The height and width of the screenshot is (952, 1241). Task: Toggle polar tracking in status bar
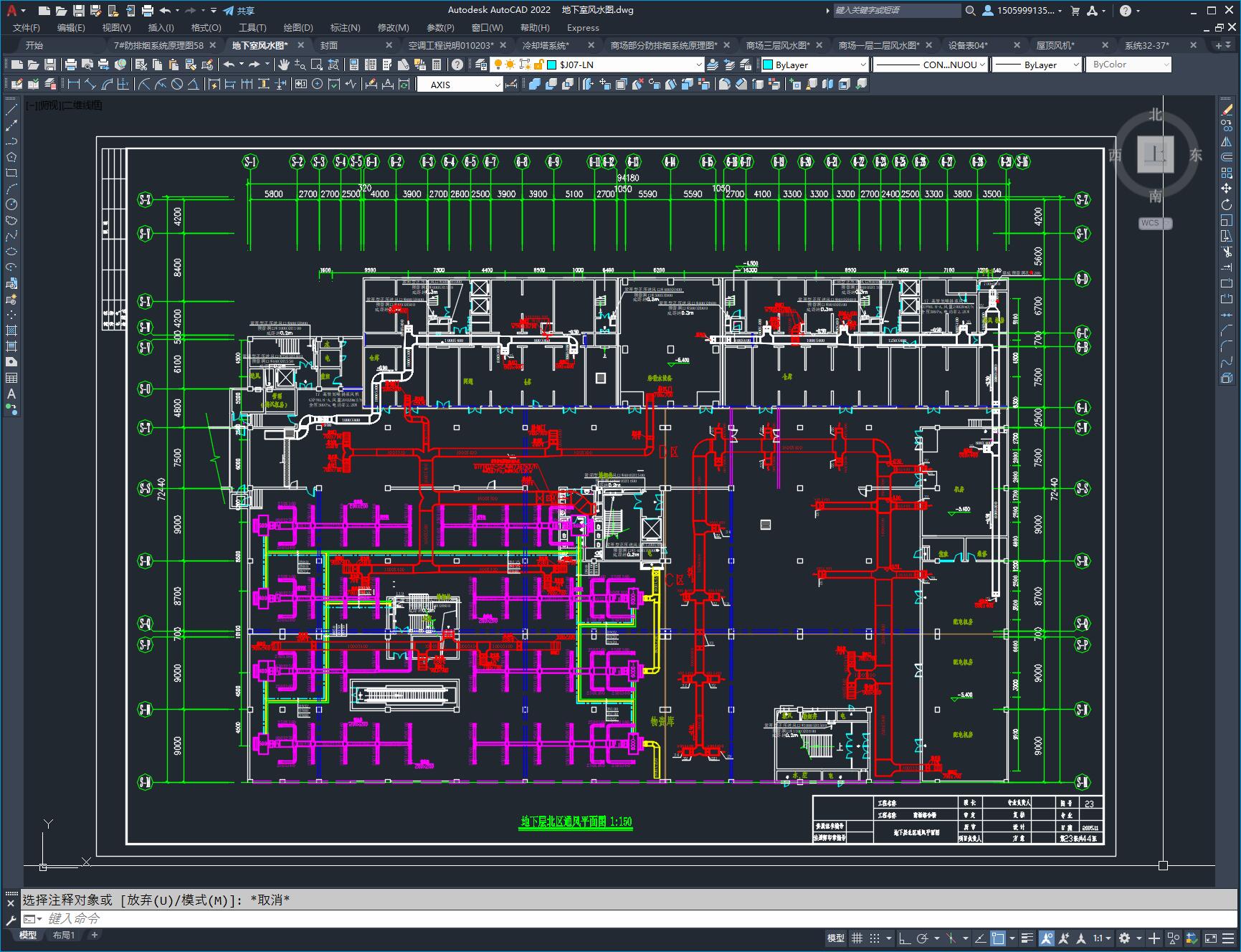(923, 938)
